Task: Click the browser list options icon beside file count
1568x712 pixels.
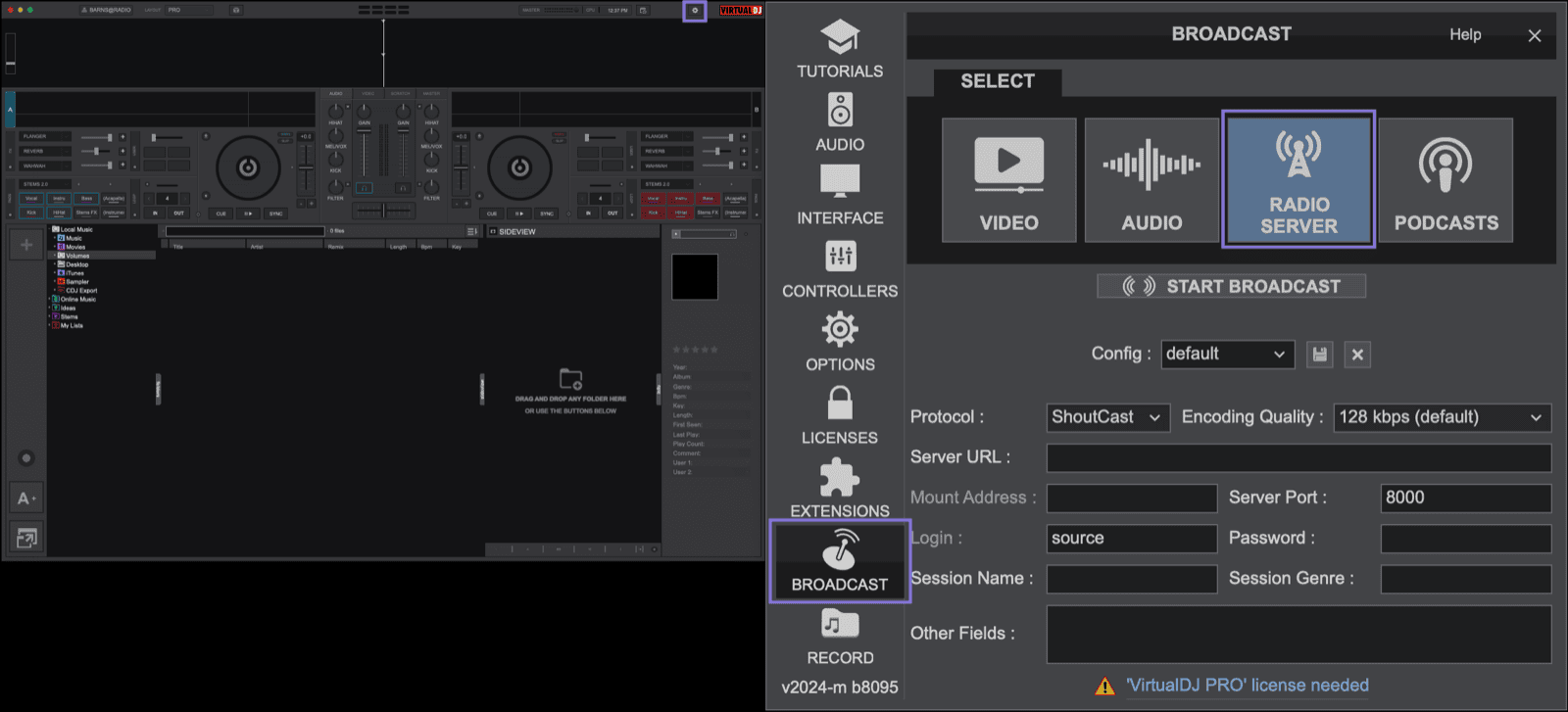Action: 472,232
